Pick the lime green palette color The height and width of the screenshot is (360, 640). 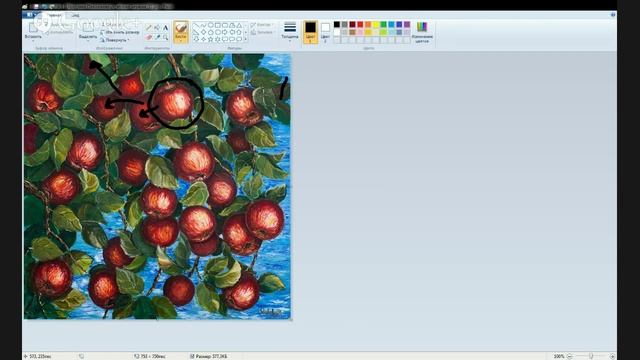point(384,32)
